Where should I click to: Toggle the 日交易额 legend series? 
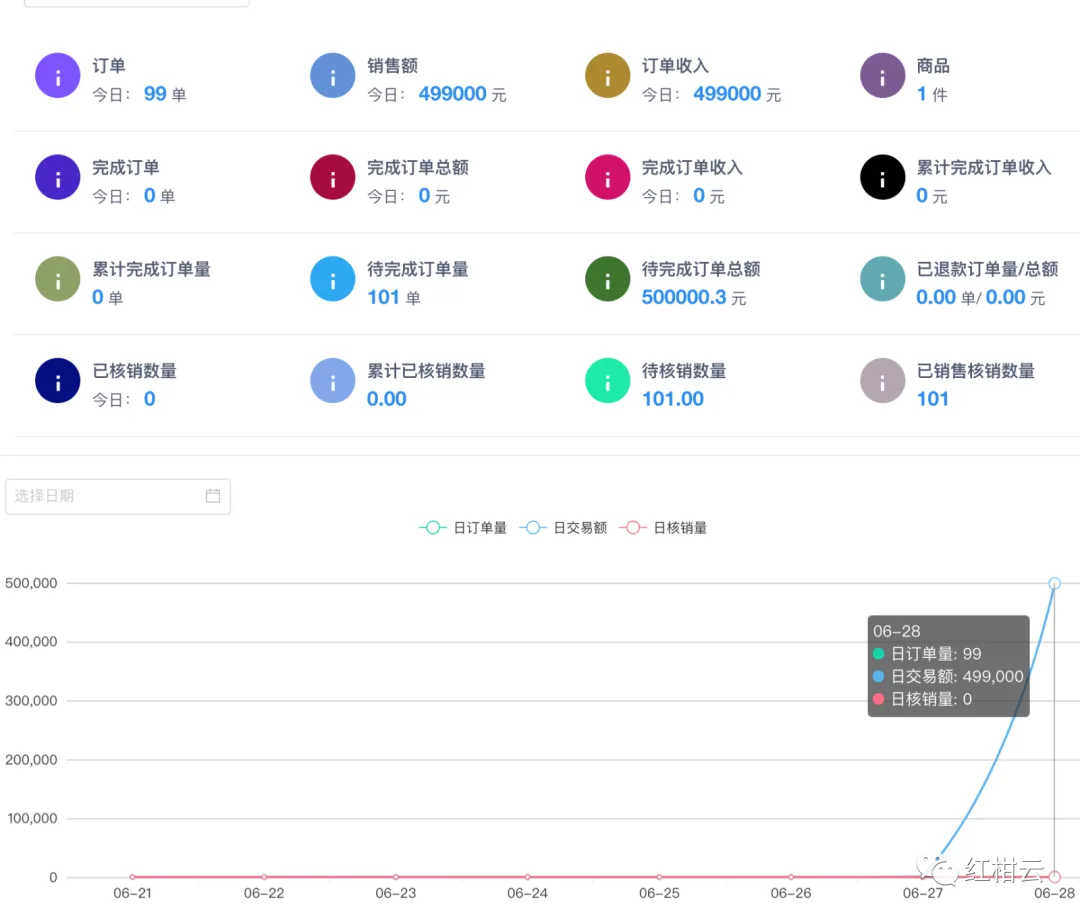563,528
